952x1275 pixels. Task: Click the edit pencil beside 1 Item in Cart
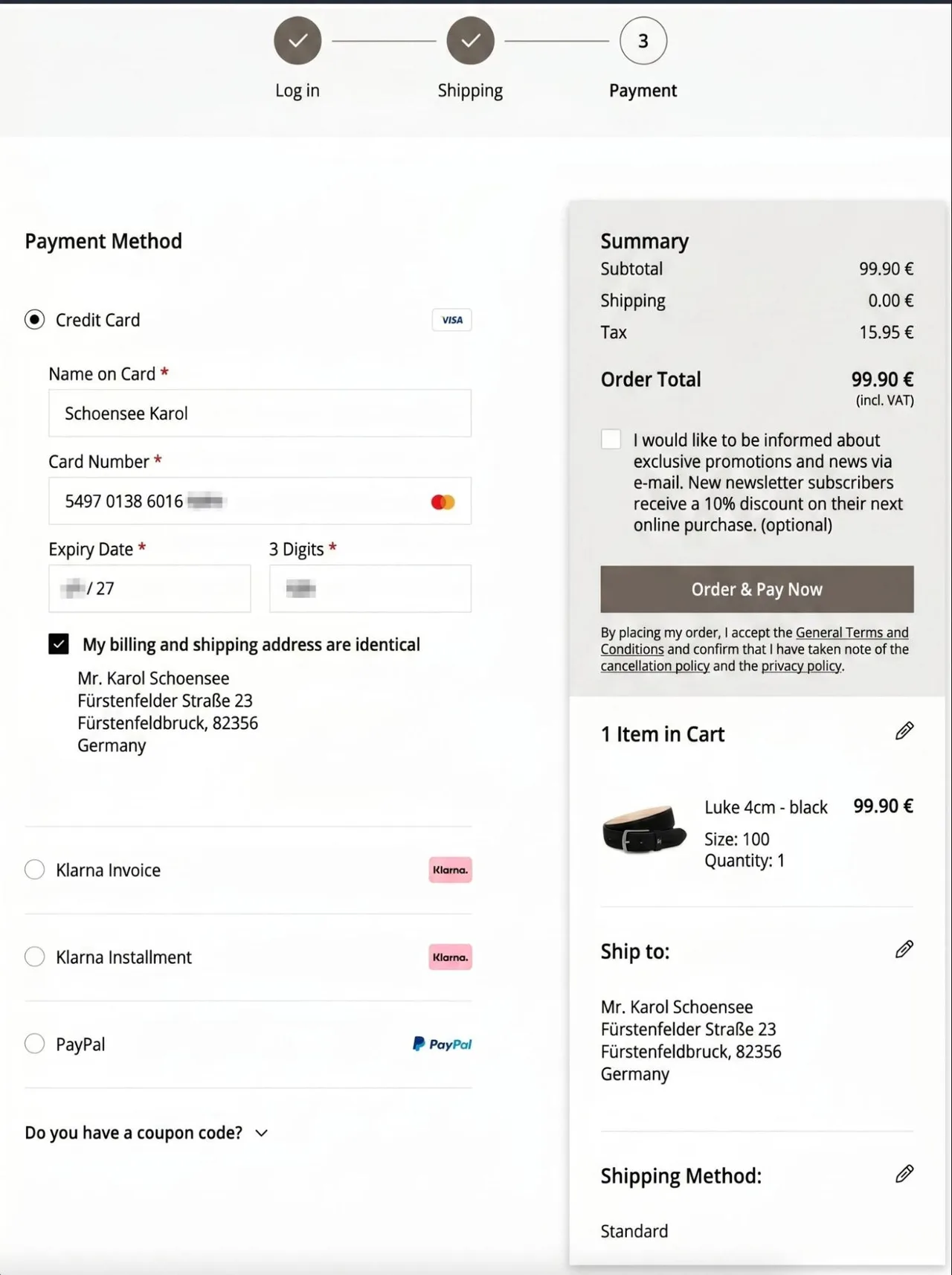coord(904,731)
